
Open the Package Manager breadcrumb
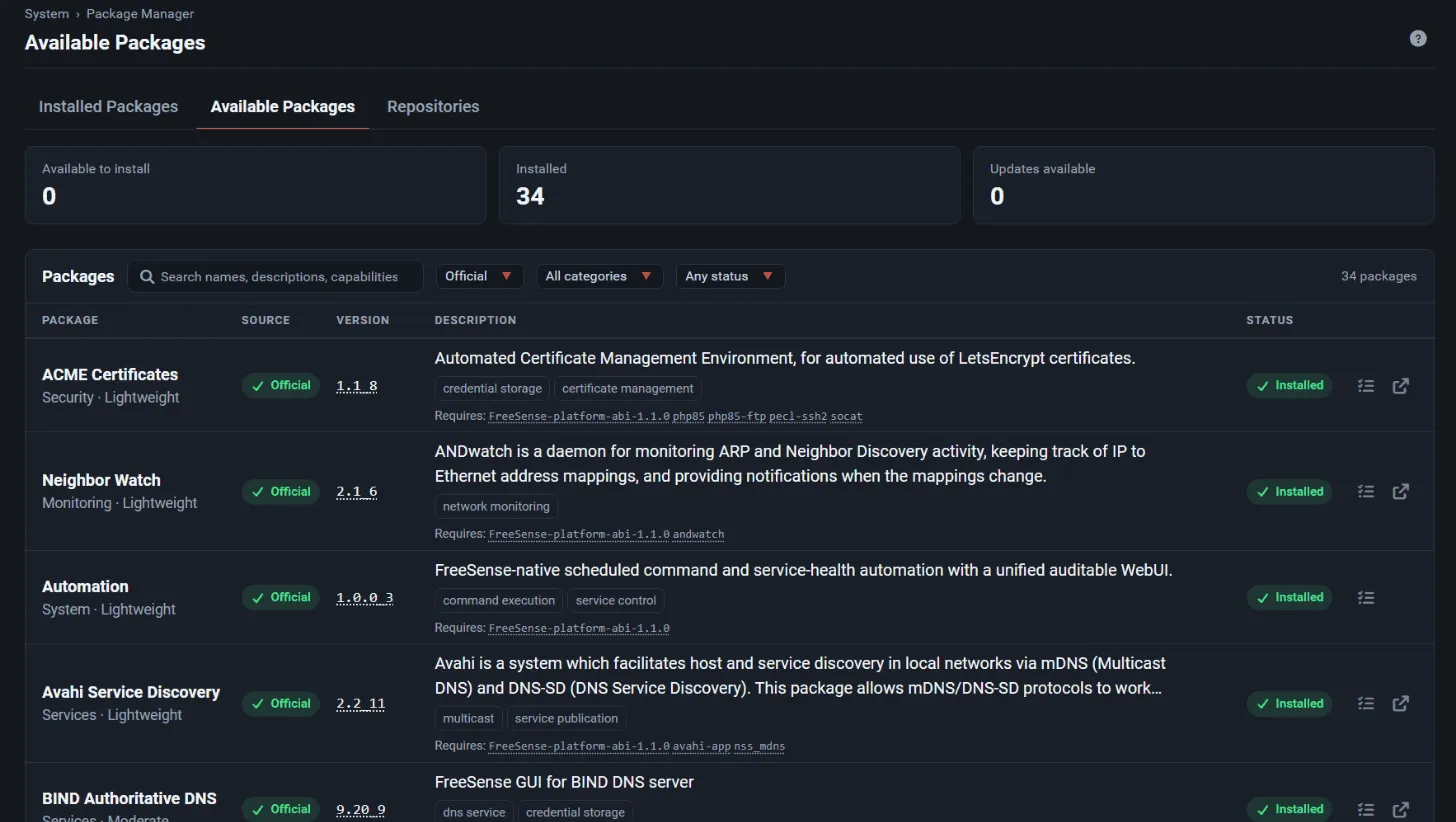pos(140,14)
